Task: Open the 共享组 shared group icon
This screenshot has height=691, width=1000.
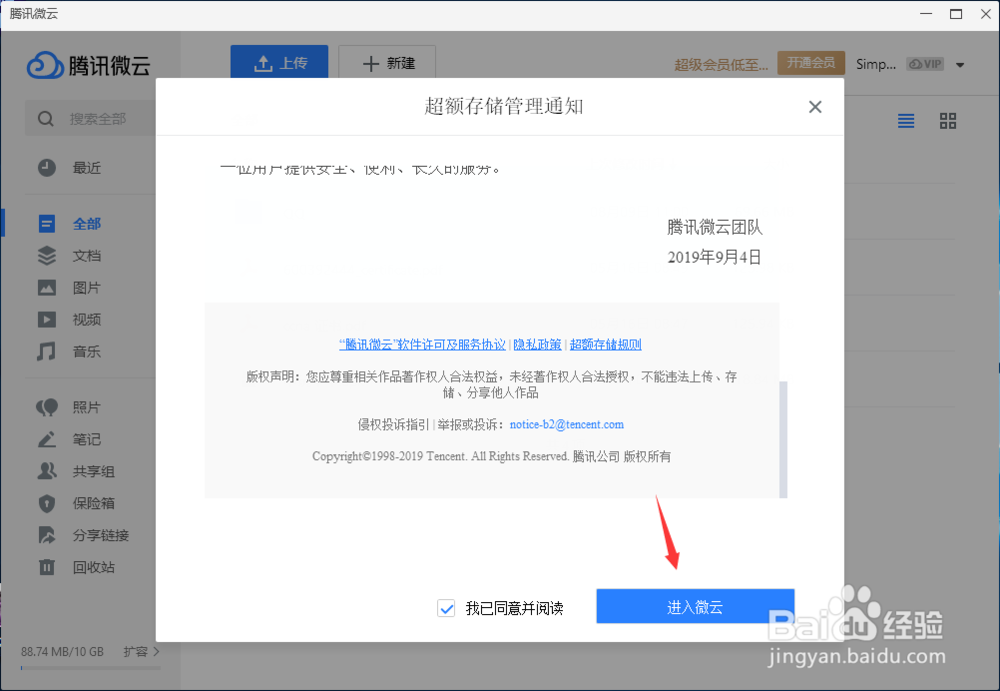Action: [x=47, y=471]
